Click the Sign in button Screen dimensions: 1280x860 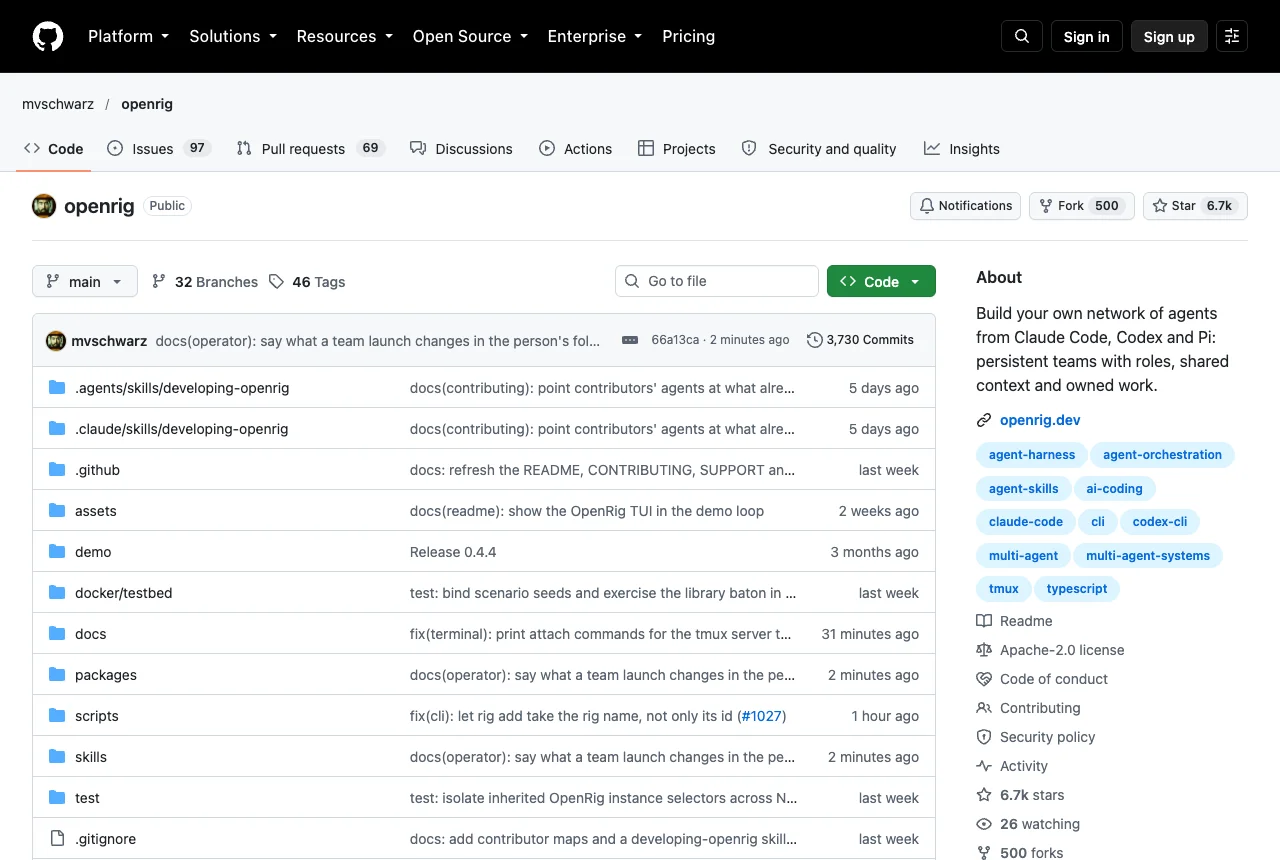coord(1087,36)
